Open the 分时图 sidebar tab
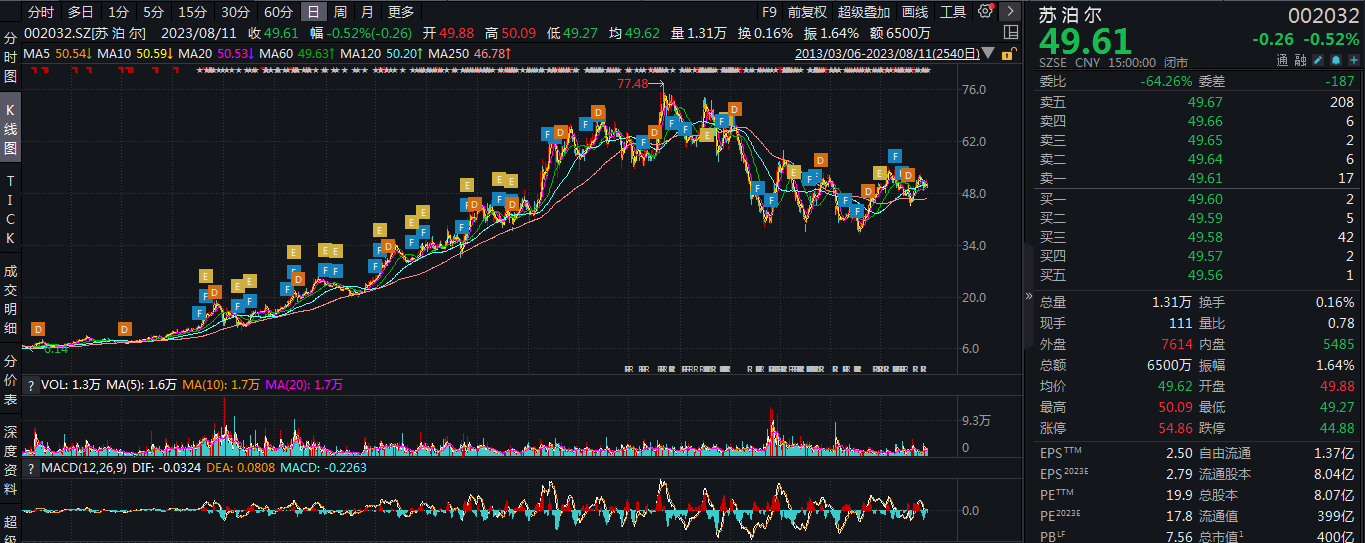 [x=10, y=56]
